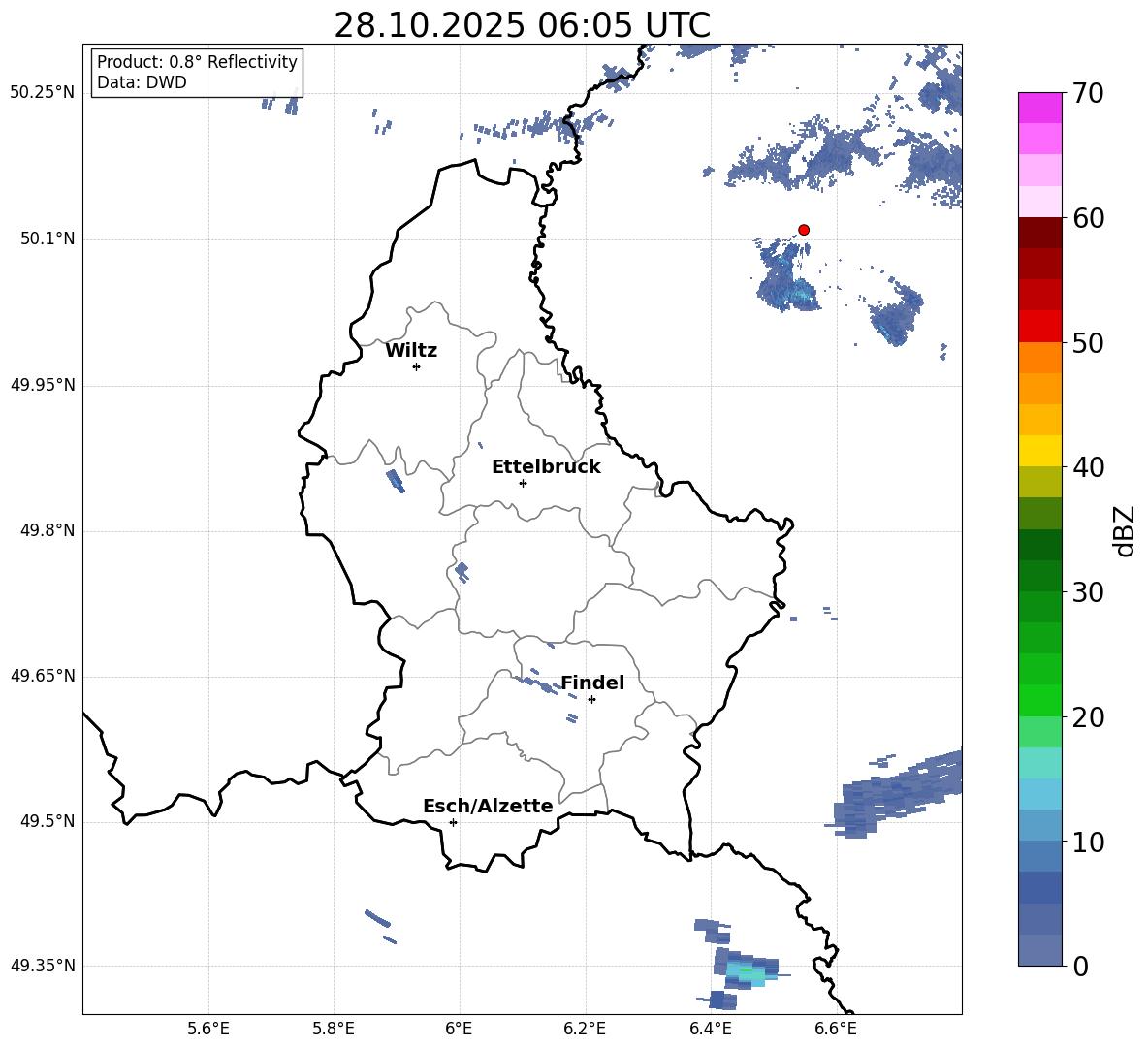Click the Ettelbruck station cross marker
1148x1048 pixels.
click(x=523, y=483)
